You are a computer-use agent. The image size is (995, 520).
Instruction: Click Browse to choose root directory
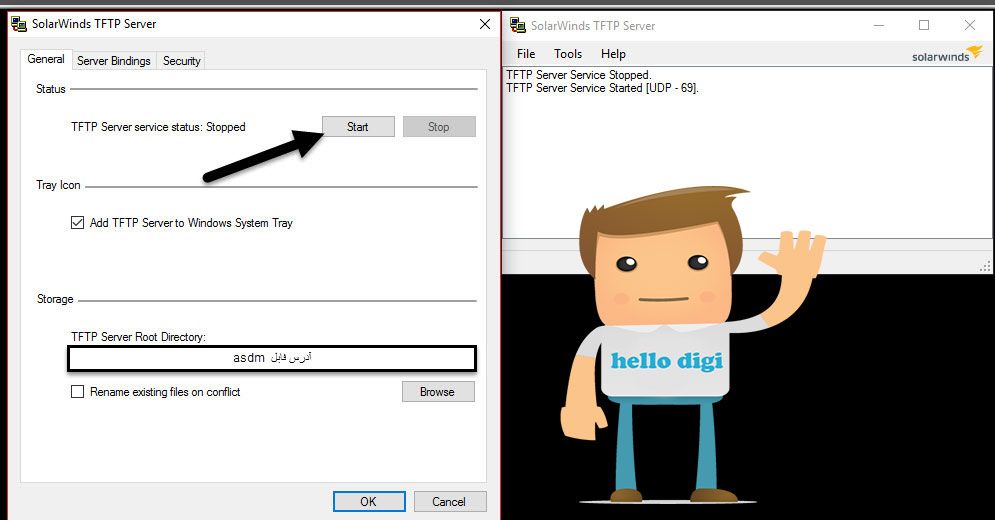click(x=438, y=392)
